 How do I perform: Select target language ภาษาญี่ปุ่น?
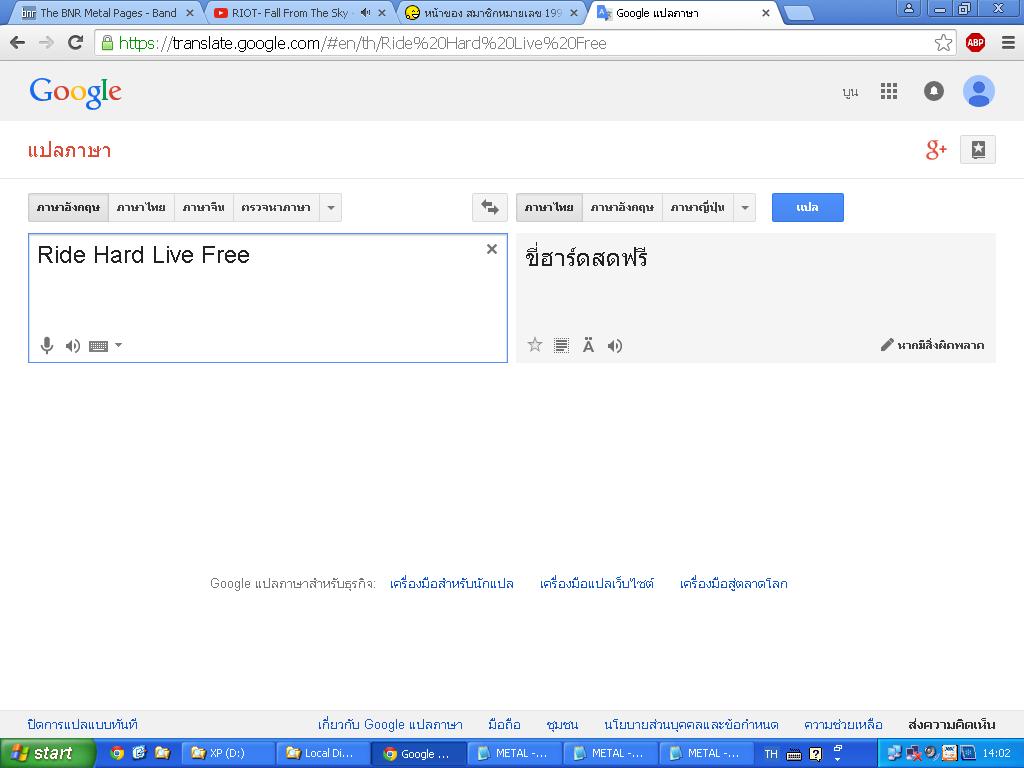698,208
